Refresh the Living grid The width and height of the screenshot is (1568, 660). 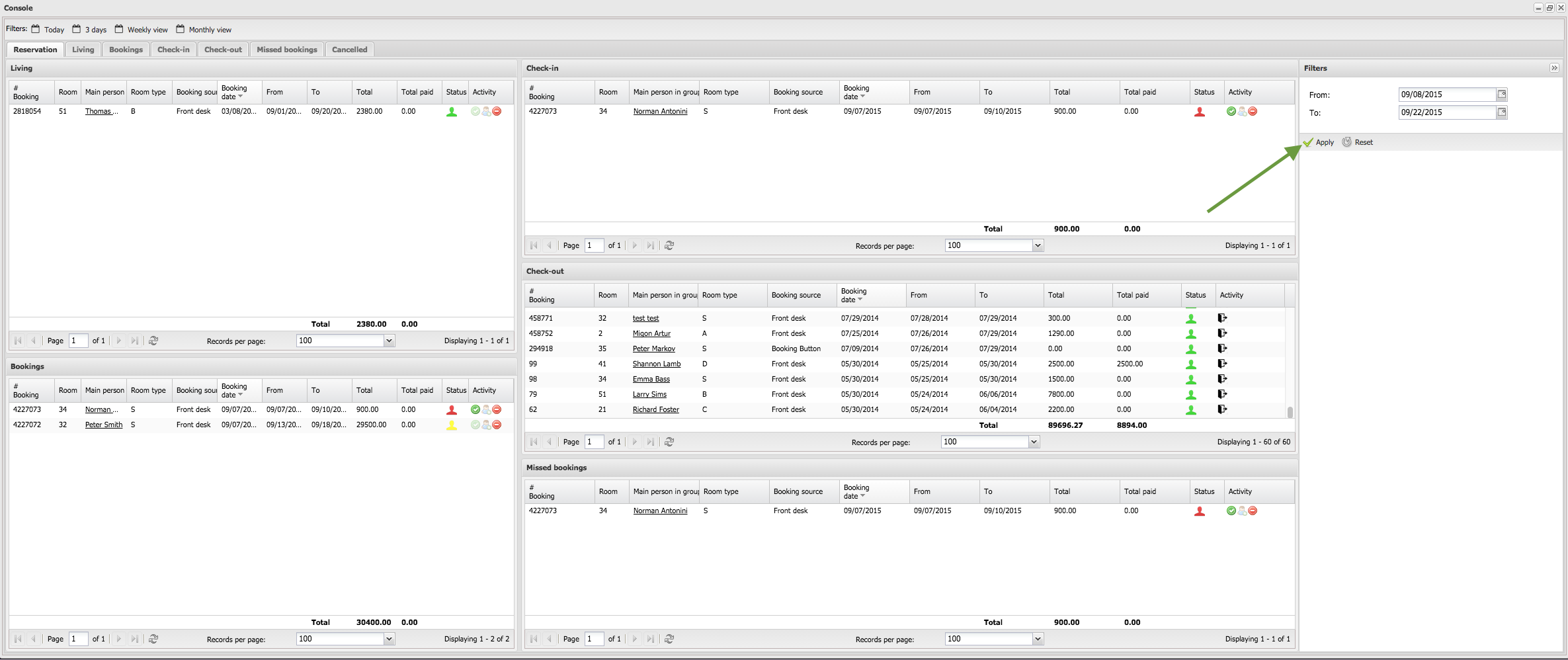153,341
